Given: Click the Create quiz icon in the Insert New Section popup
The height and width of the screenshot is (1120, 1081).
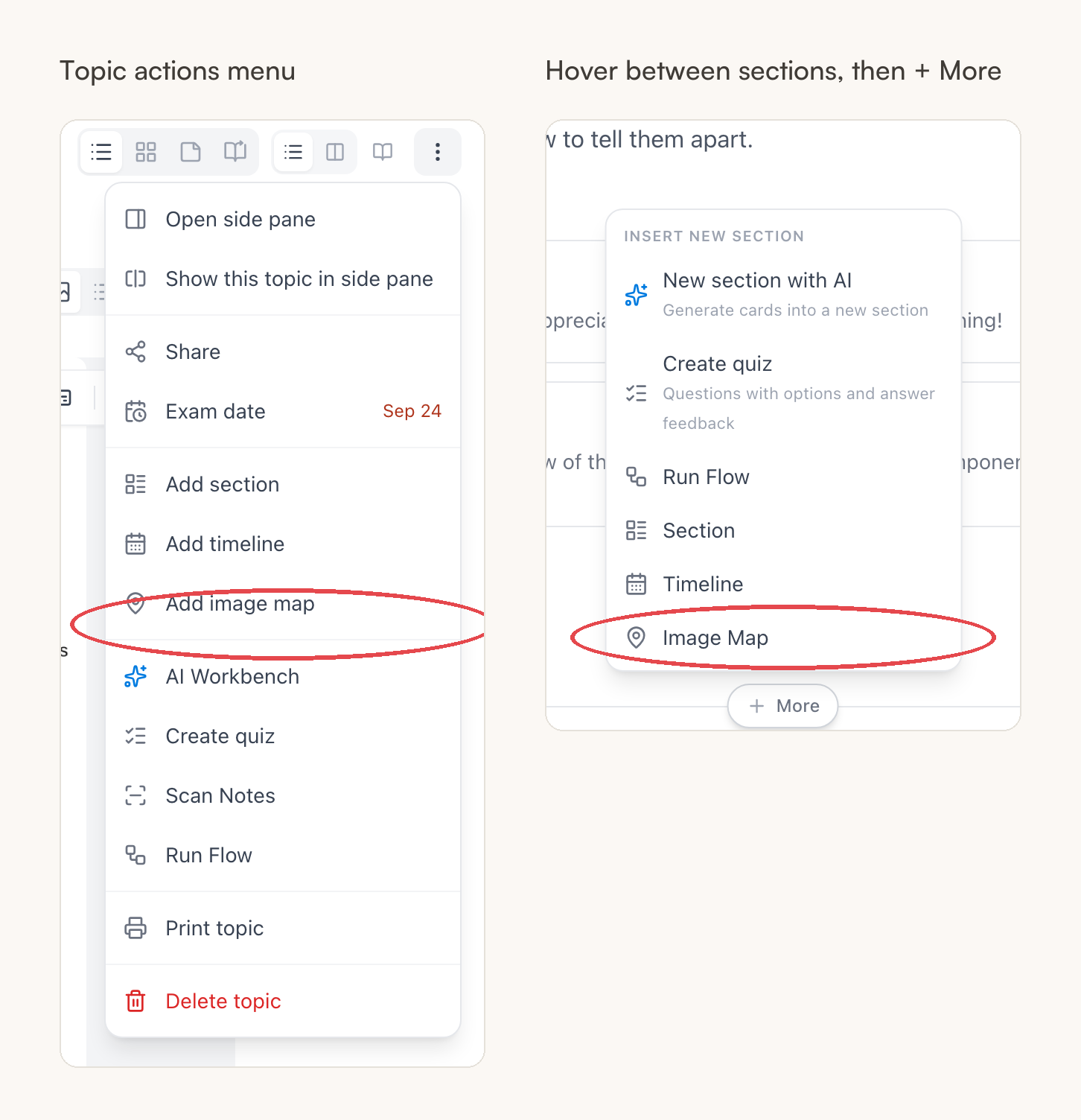Looking at the screenshot, I should click(637, 393).
